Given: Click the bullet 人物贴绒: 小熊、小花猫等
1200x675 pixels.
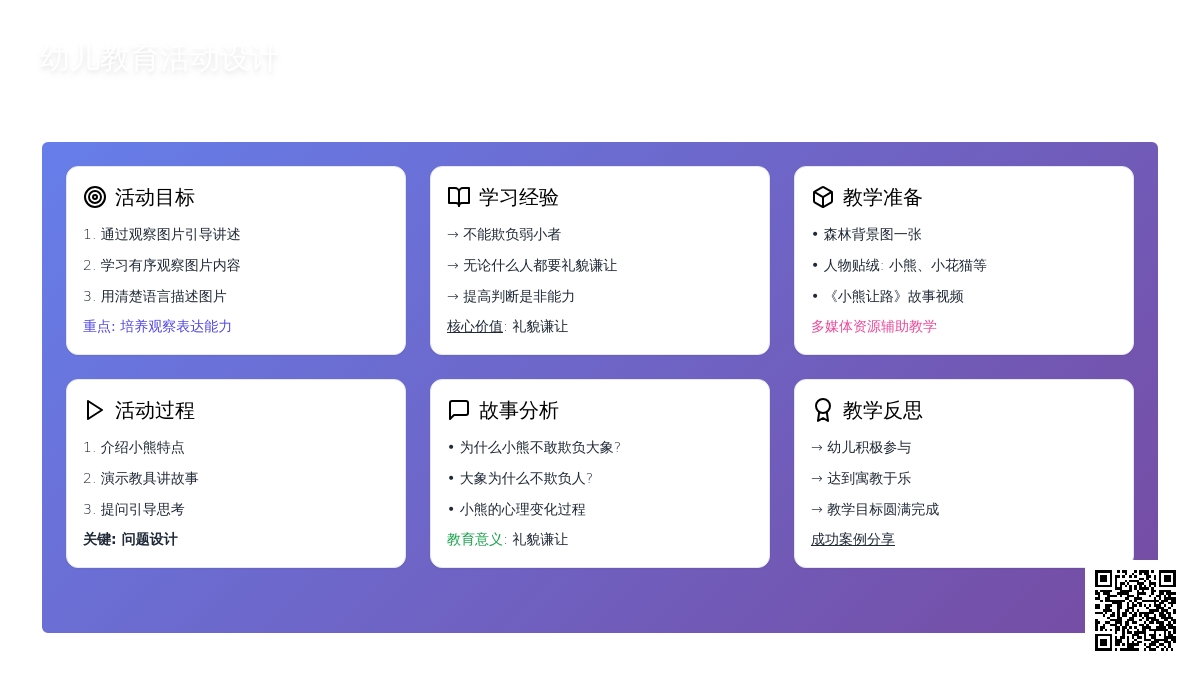Looking at the screenshot, I should [899, 265].
